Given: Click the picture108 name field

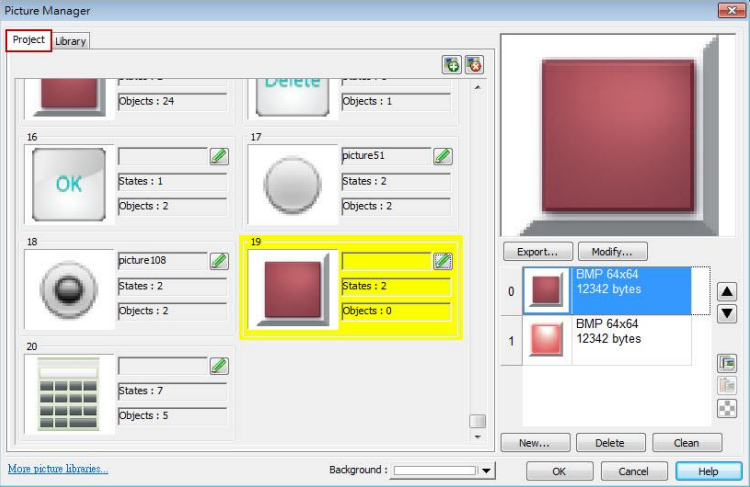Looking at the screenshot, I should coord(163,261).
